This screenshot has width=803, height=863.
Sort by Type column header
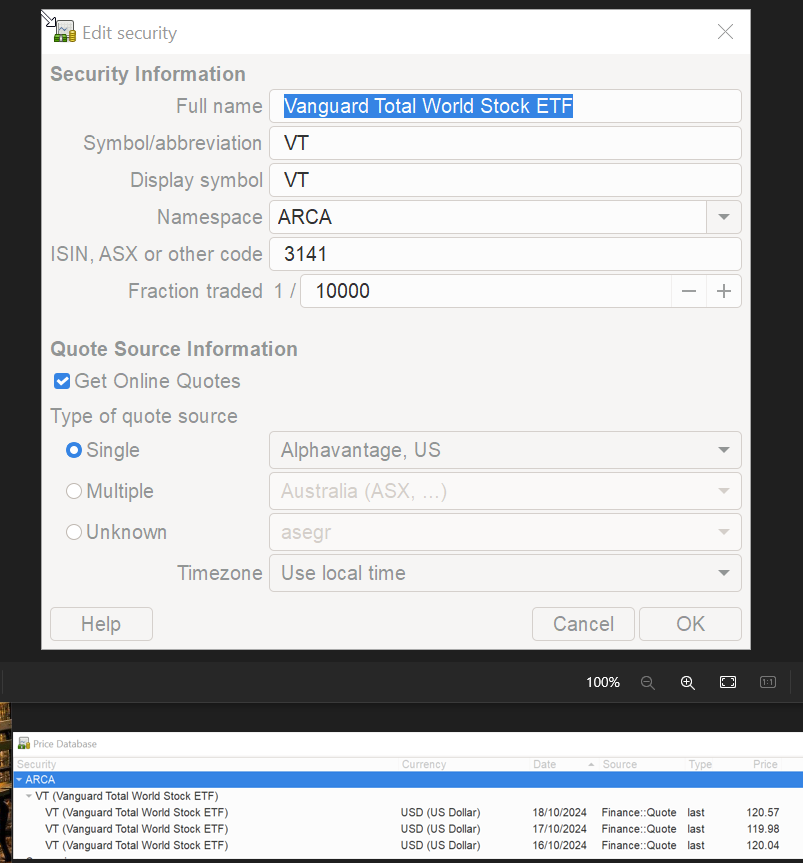click(707, 764)
